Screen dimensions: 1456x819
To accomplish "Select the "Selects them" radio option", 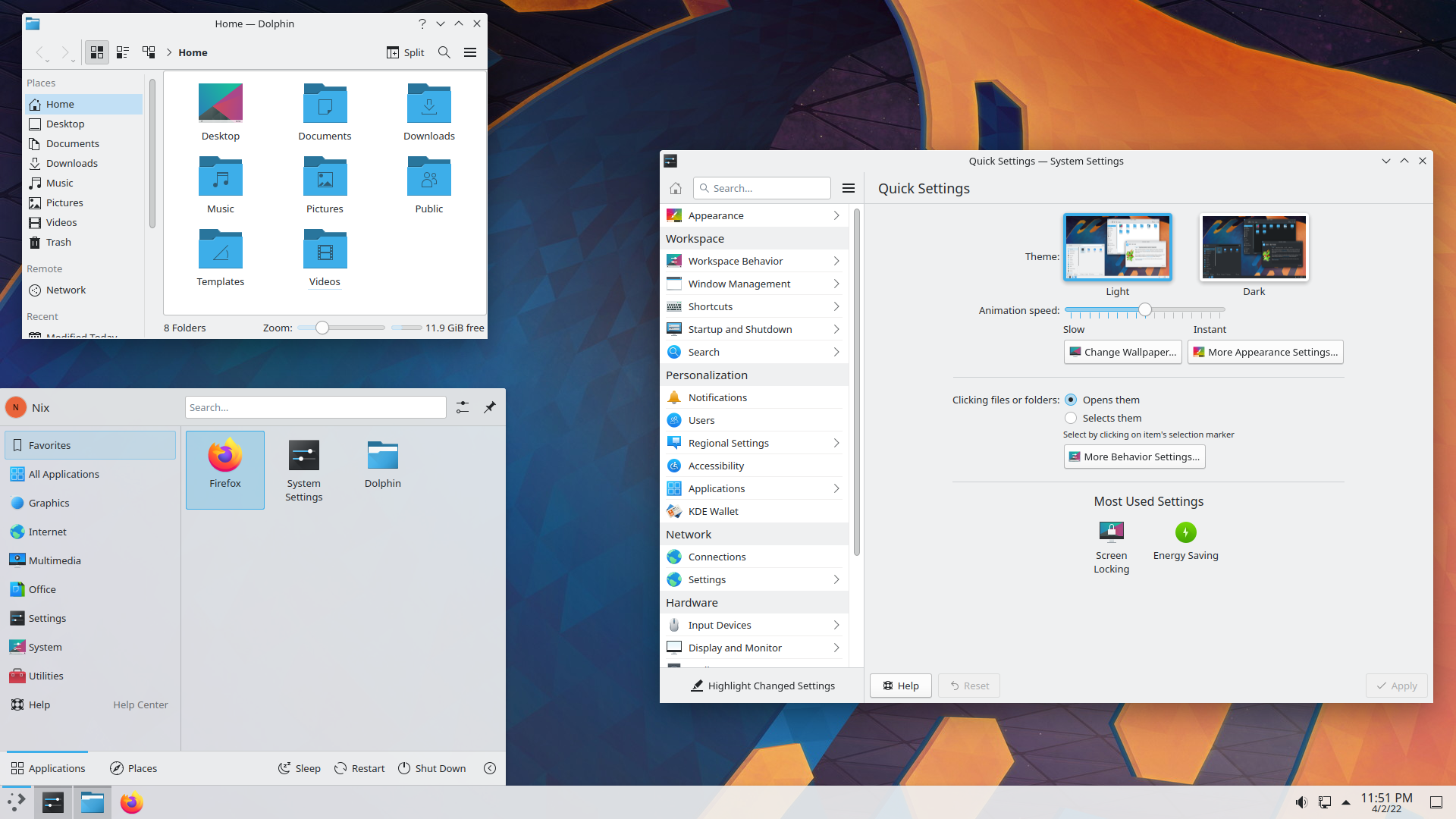I will [x=1071, y=418].
